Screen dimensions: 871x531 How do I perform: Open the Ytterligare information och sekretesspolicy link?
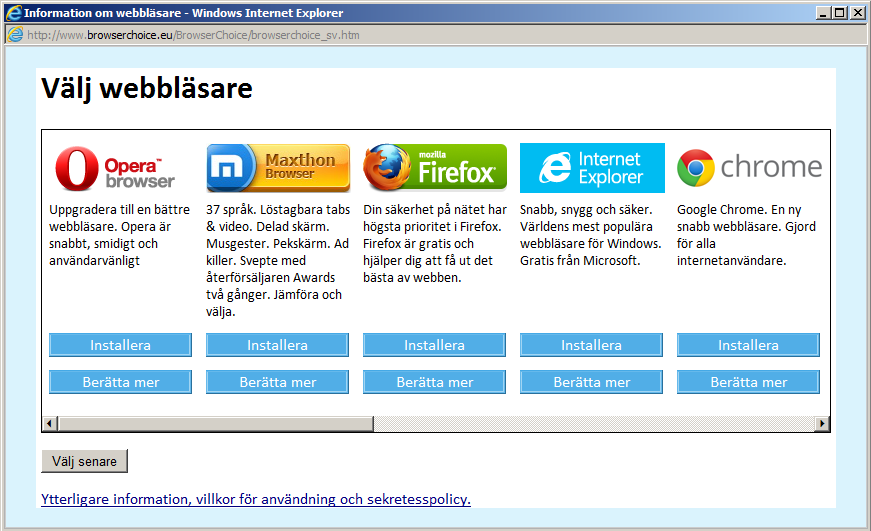click(255, 499)
